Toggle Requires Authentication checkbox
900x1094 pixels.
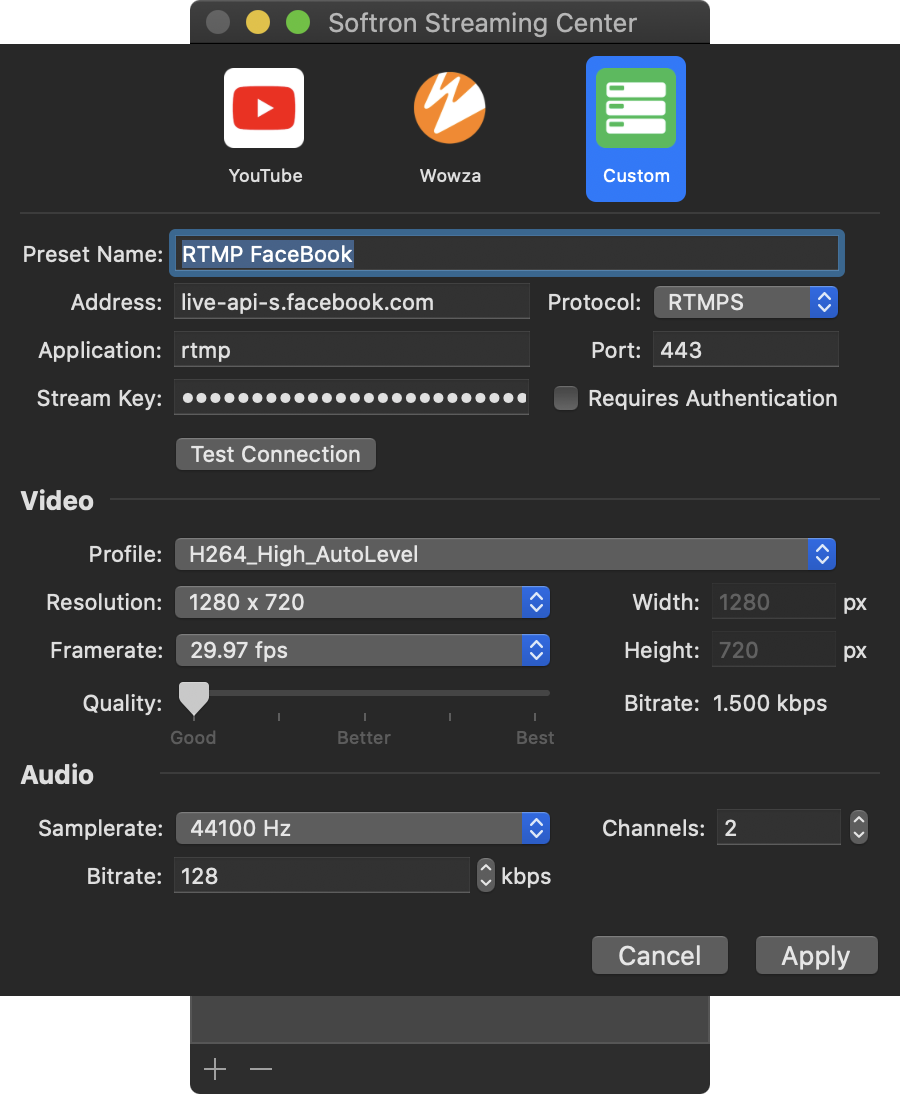pyautogui.click(x=566, y=398)
